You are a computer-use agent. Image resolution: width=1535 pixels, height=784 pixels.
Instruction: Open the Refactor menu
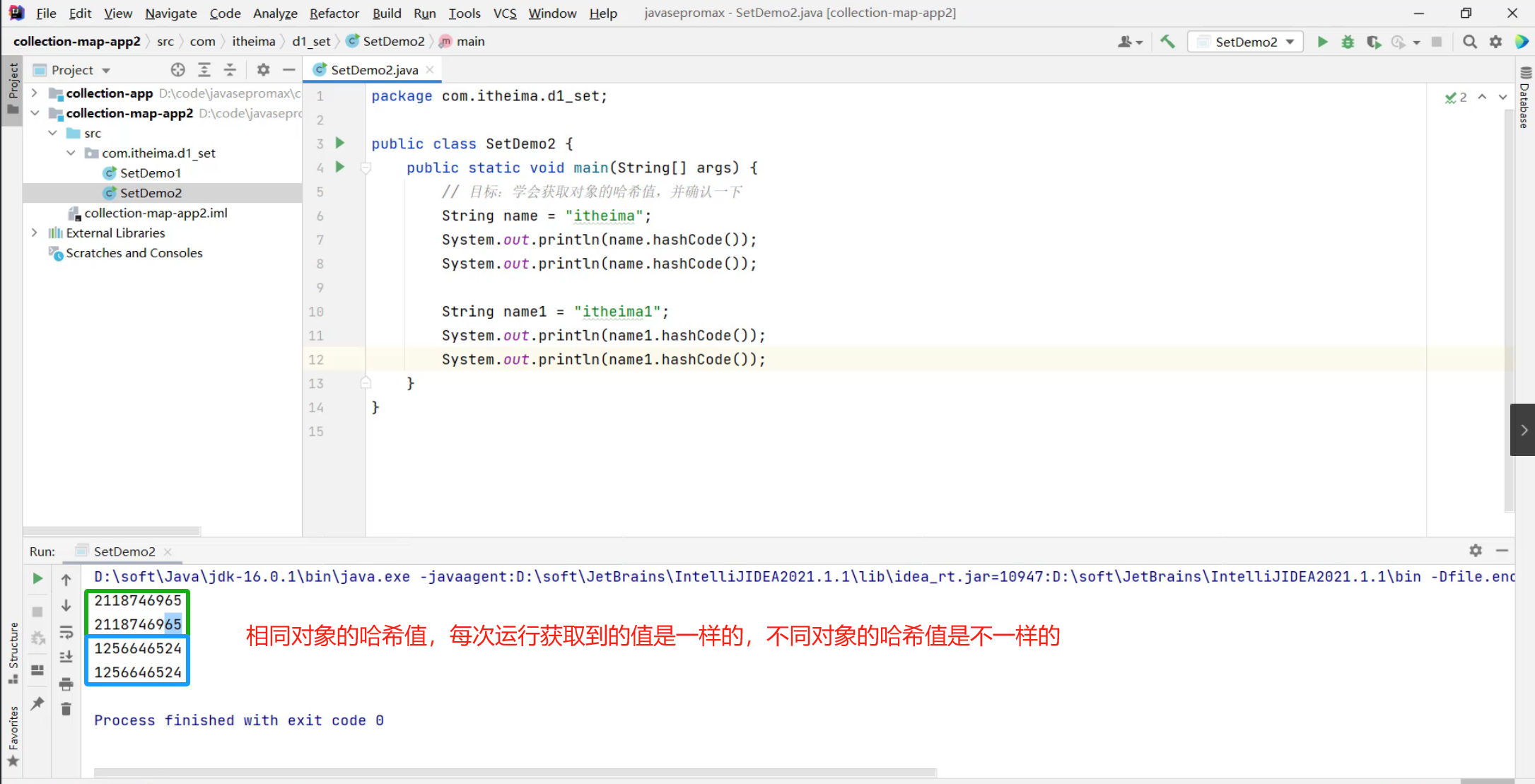(334, 13)
